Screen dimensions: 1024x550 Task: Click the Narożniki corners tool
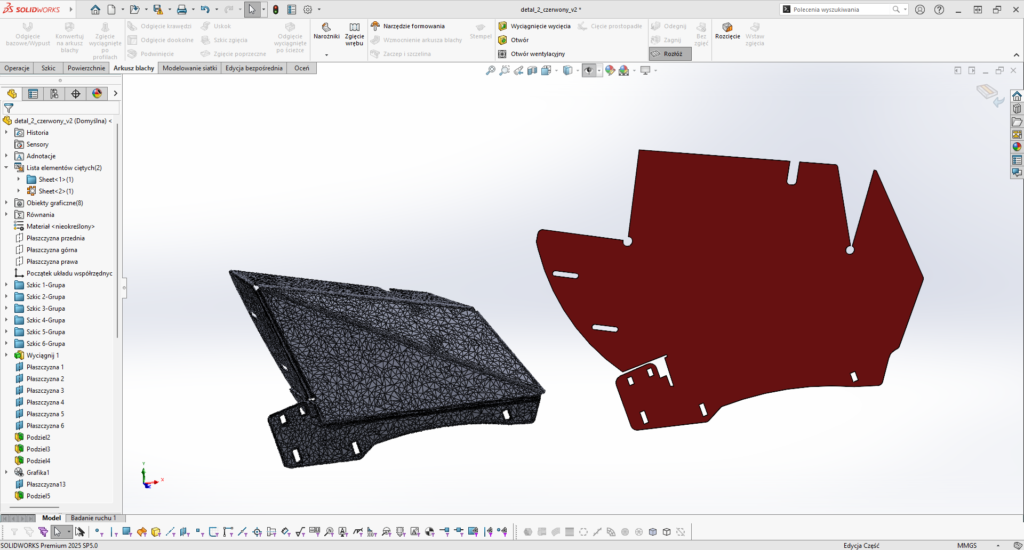[x=326, y=32]
